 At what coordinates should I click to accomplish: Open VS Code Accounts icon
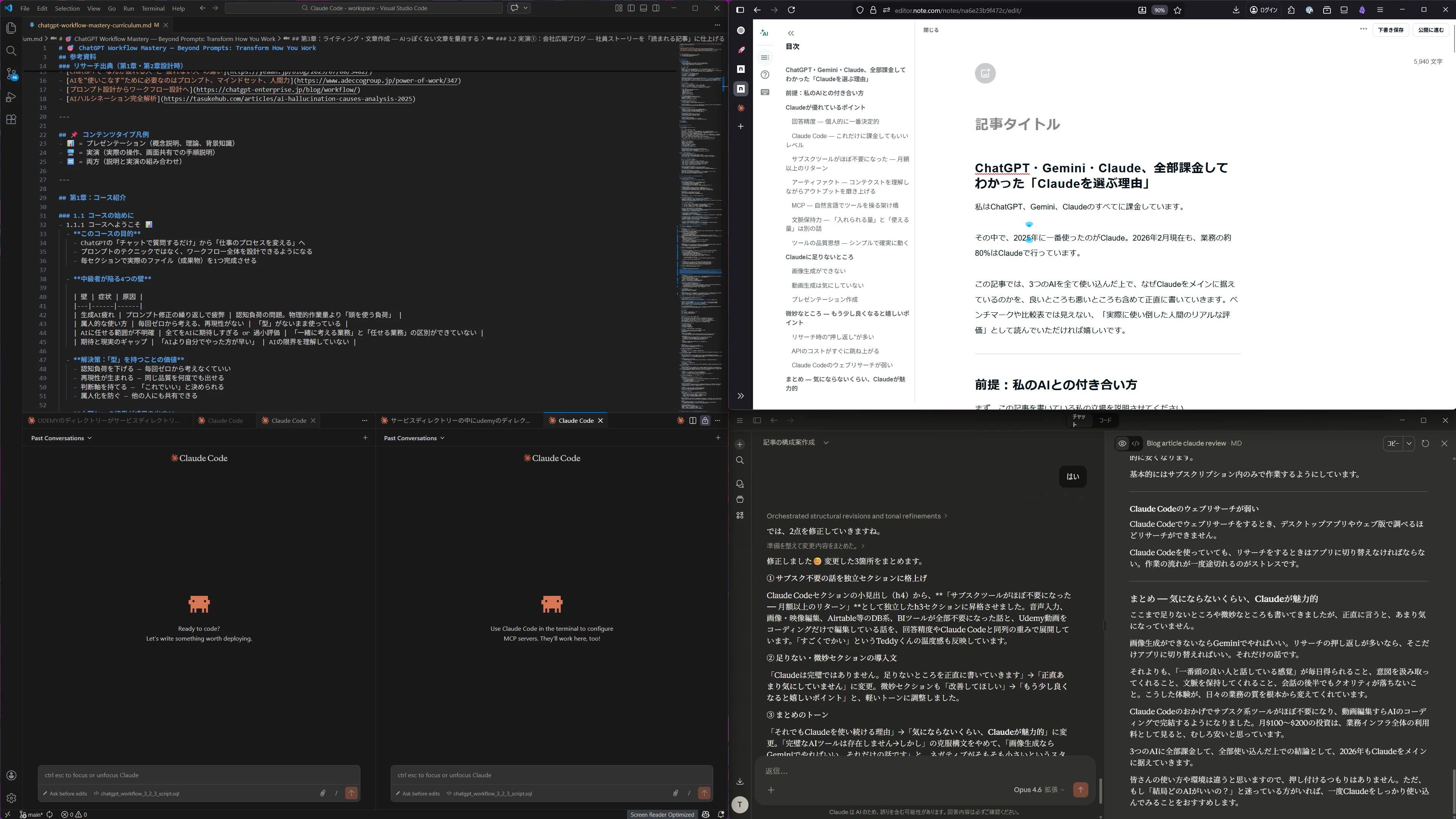point(11,775)
